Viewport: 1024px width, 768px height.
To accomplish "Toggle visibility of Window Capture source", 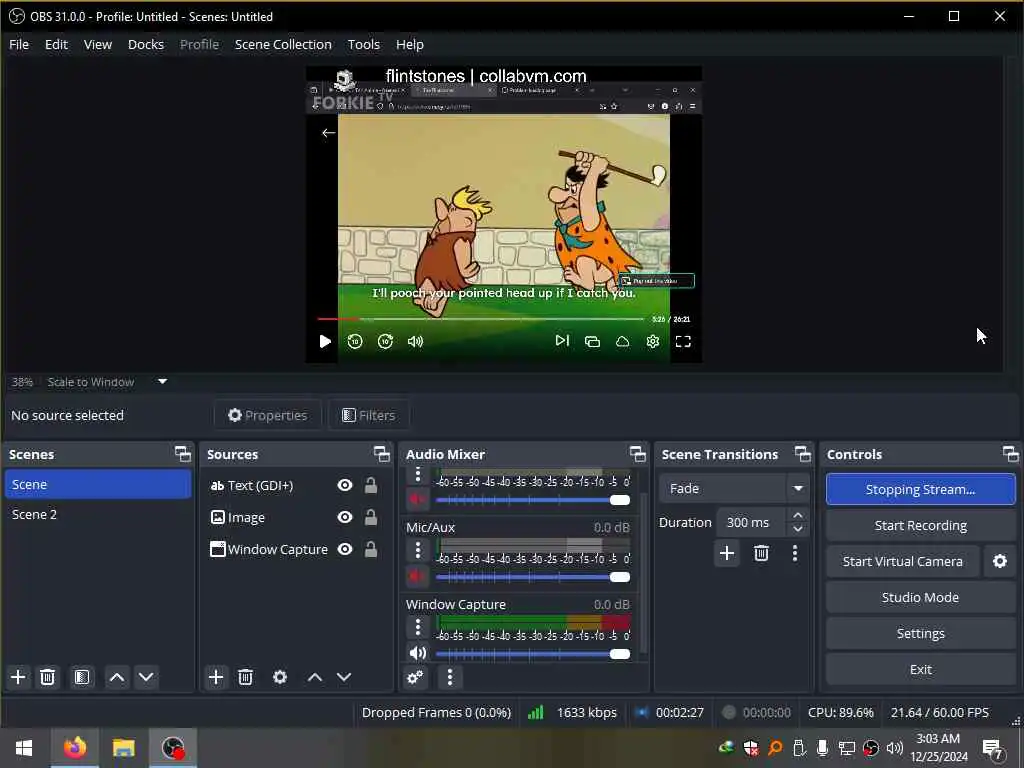I will click(x=345, y=549).
